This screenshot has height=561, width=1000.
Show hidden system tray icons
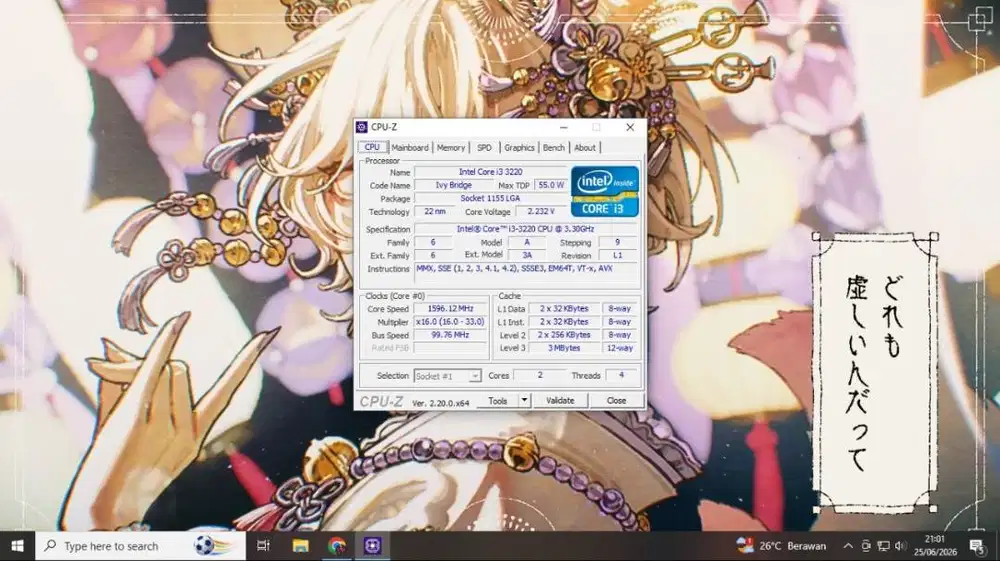coord(848,546)
